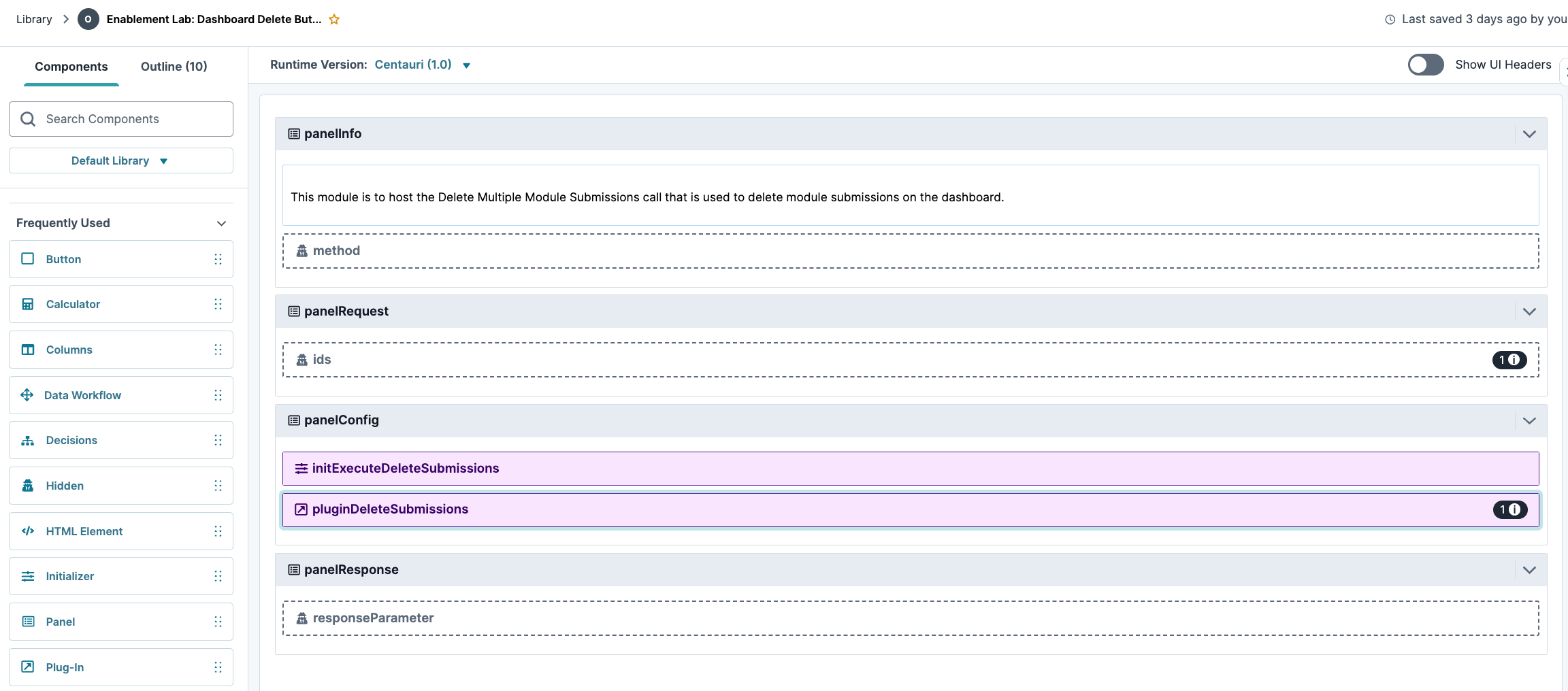This screenshot has height=691, width=1568.
Task: Click the search magnifier icon
Action: 28,118
